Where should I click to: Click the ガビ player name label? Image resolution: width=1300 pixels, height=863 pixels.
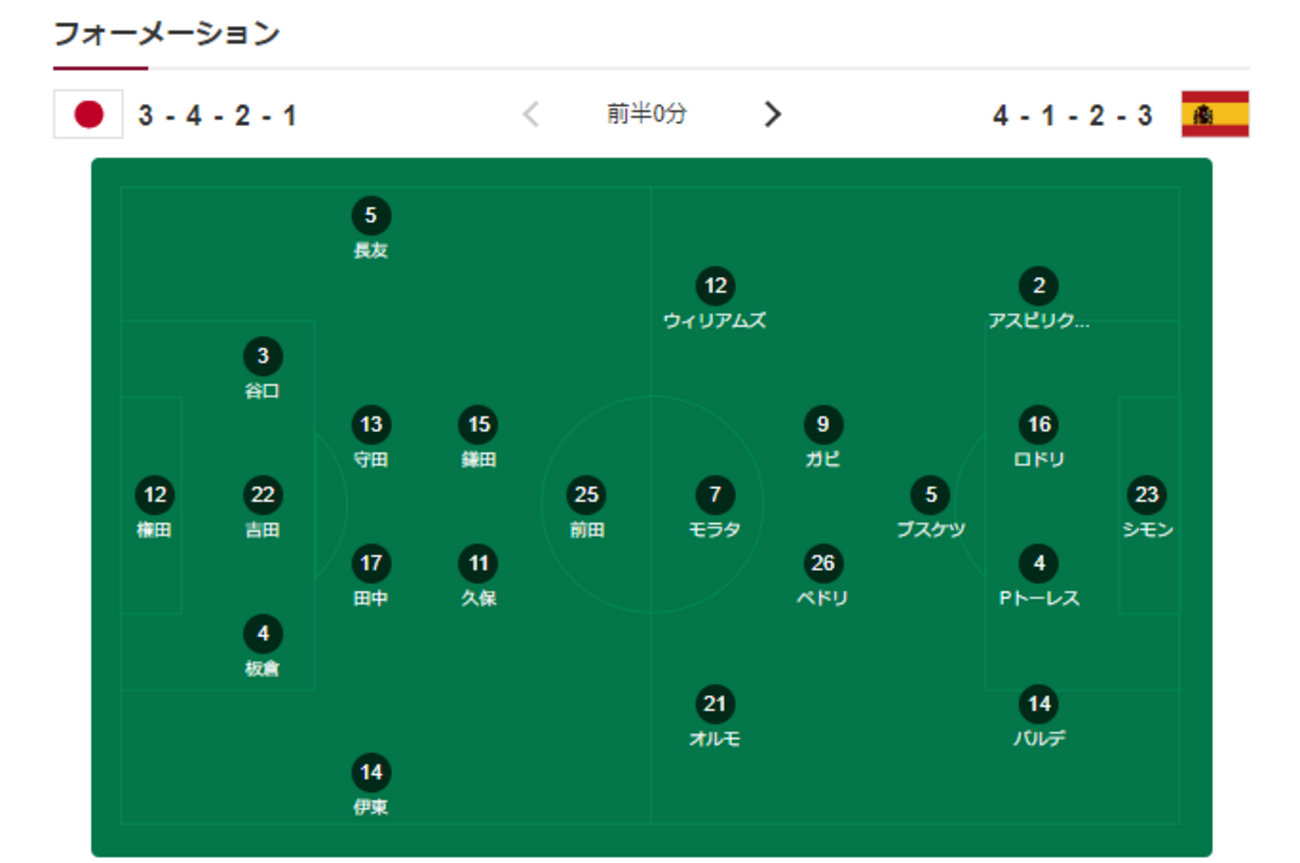[822, 460]
